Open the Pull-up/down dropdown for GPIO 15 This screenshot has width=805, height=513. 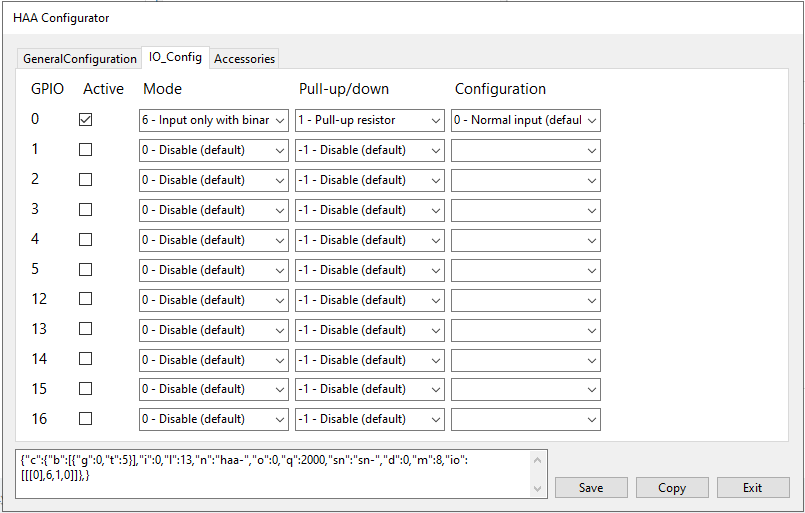point(370,389)
